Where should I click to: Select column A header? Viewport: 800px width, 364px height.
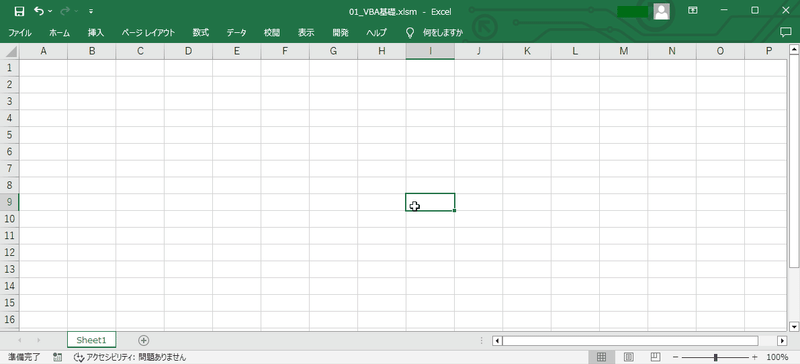click(43, 51)
